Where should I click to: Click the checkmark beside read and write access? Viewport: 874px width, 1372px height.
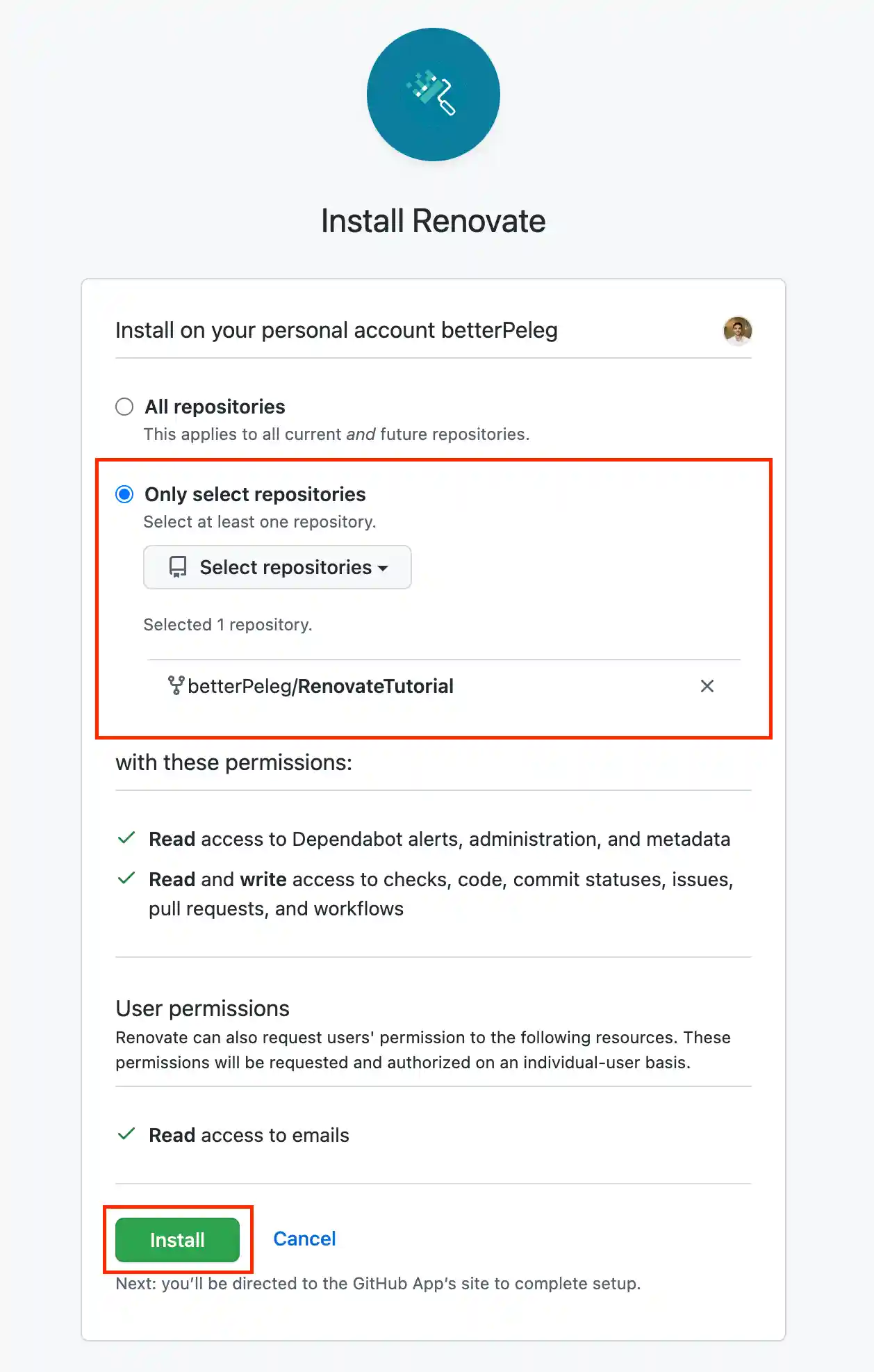[x=126, y=879]
